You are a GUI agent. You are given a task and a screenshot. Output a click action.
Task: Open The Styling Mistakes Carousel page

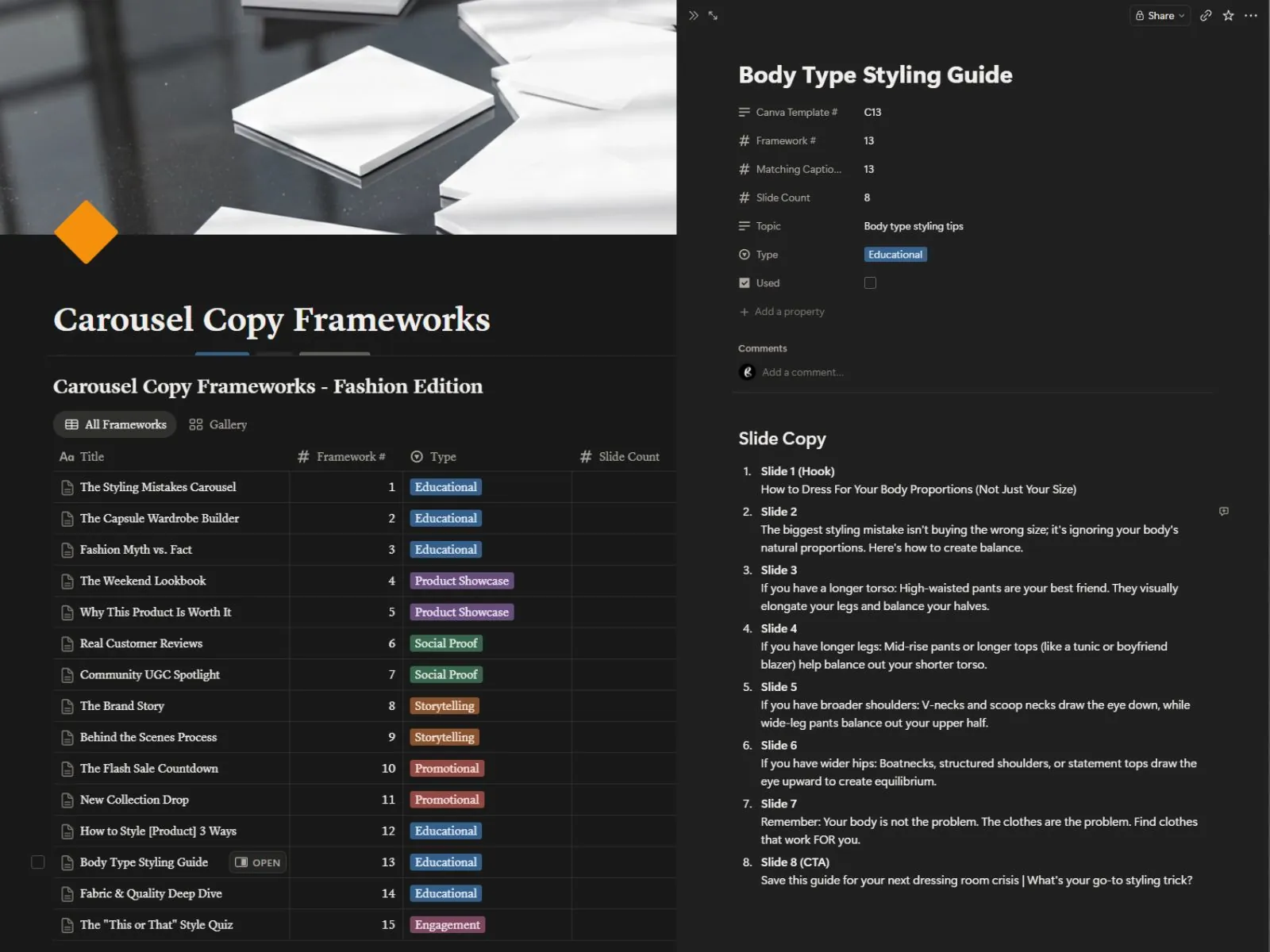point(158,487)
